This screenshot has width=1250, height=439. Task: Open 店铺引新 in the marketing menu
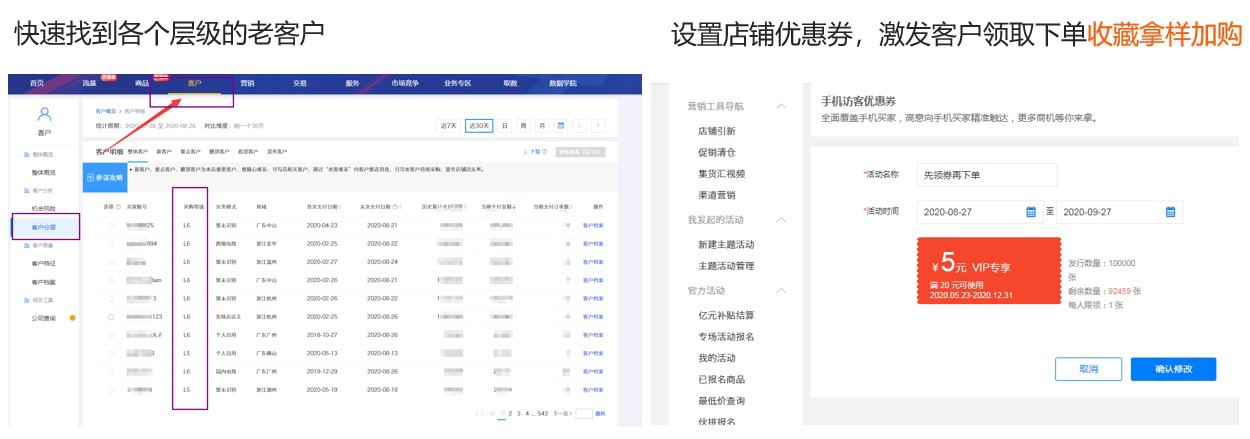[x=717, y=131]
